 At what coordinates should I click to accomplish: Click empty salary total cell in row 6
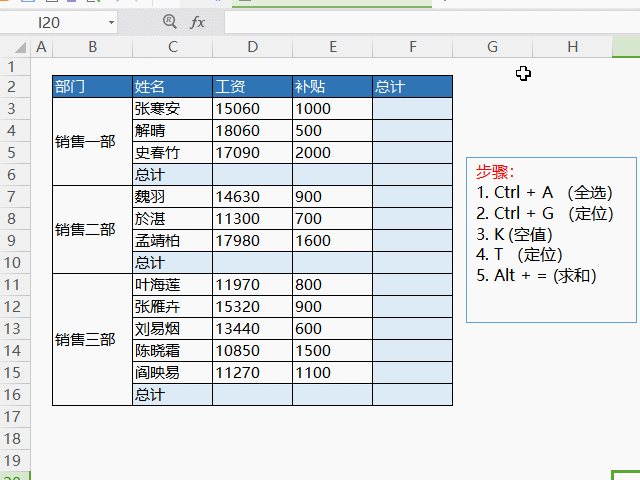pyautogui.click(x=253, y=175)
